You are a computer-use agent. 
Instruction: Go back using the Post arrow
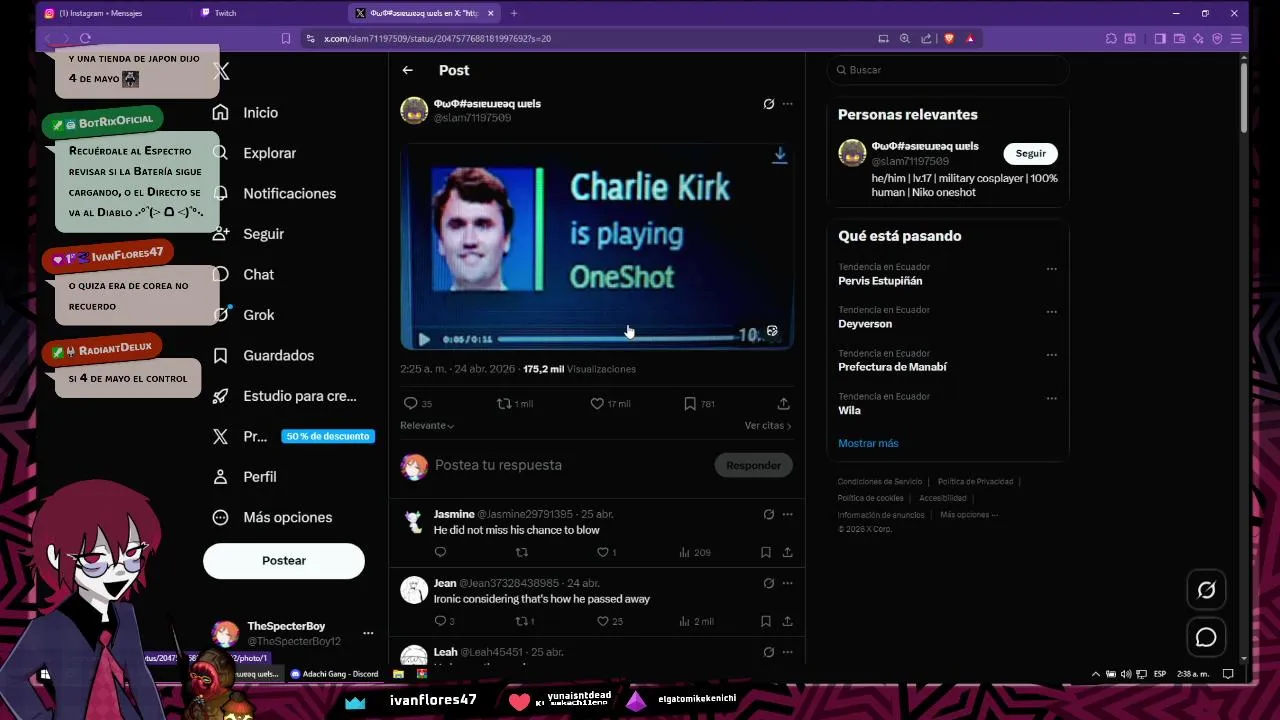(x=407, y=70)
